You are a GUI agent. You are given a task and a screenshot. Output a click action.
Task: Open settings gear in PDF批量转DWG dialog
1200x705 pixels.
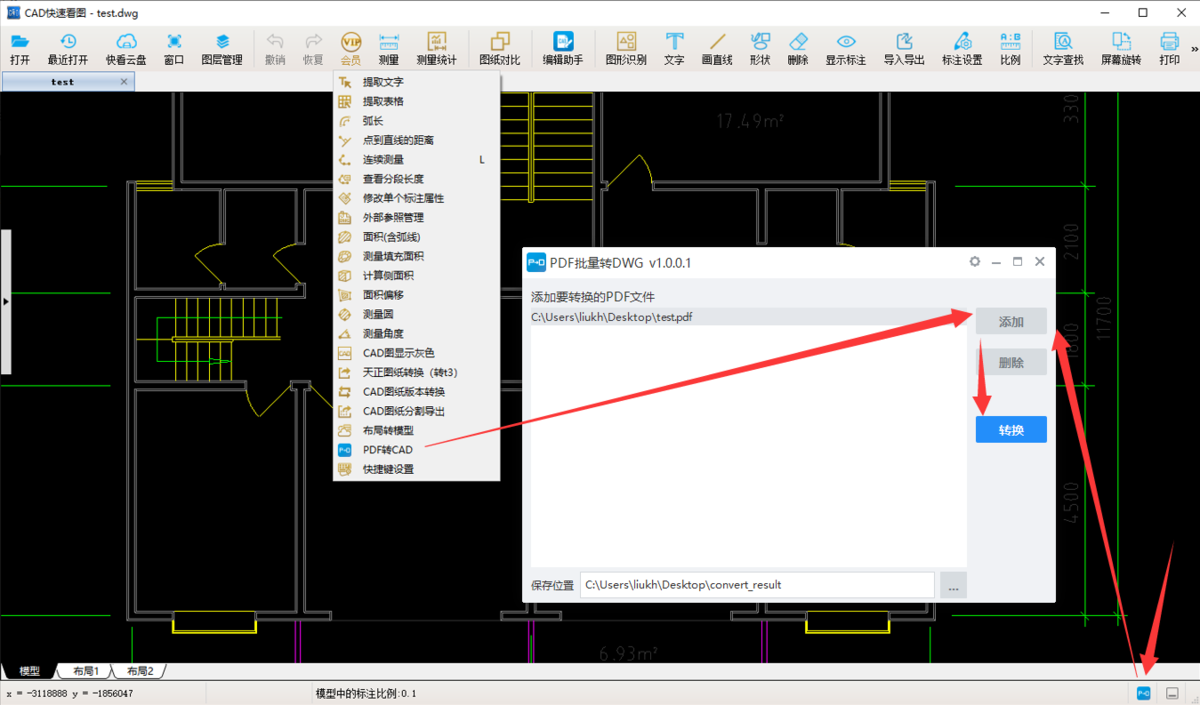(975, 262)
